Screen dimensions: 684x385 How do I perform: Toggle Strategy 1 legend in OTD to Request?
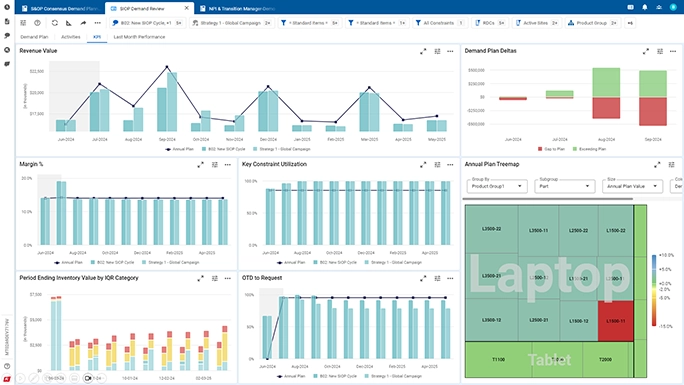coord(393,376)
